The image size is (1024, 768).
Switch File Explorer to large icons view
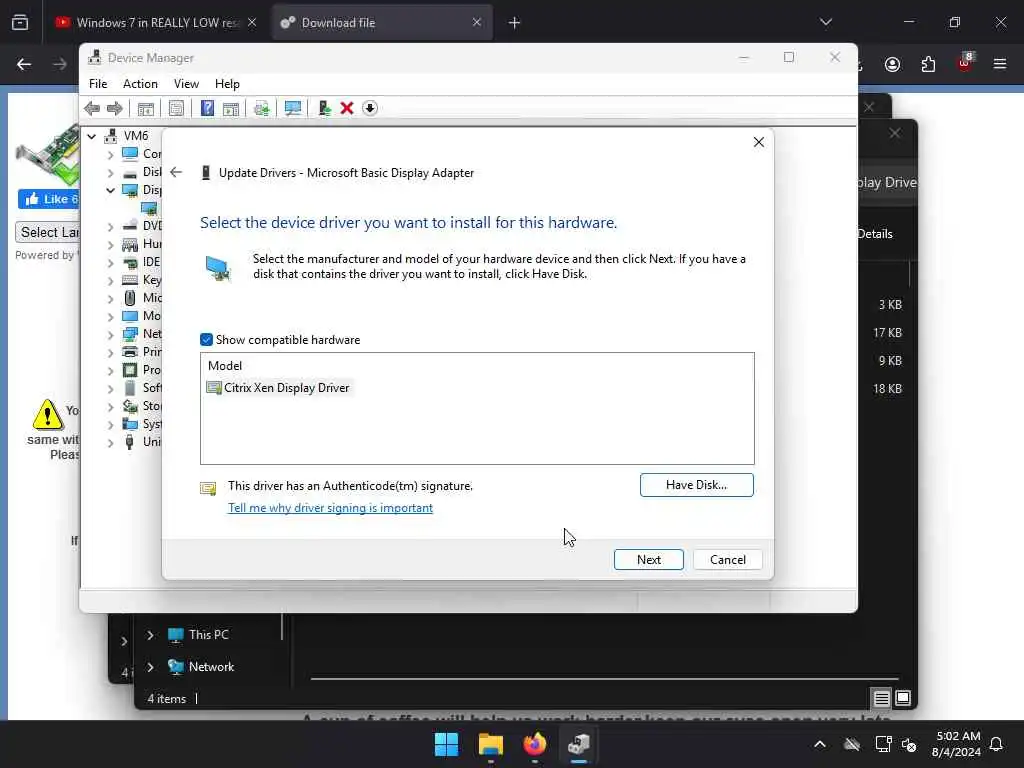click(x=903, y=699)
